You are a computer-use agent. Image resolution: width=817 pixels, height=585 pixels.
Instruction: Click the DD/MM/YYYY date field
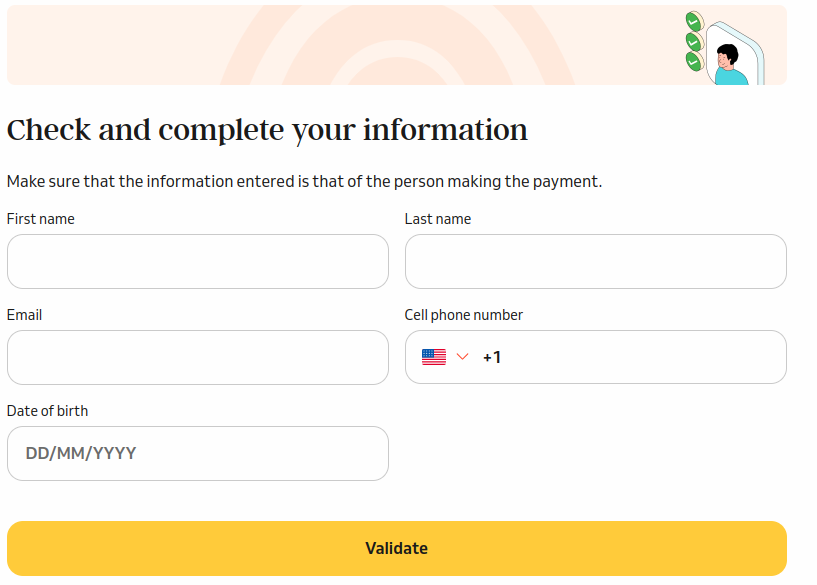197,453
